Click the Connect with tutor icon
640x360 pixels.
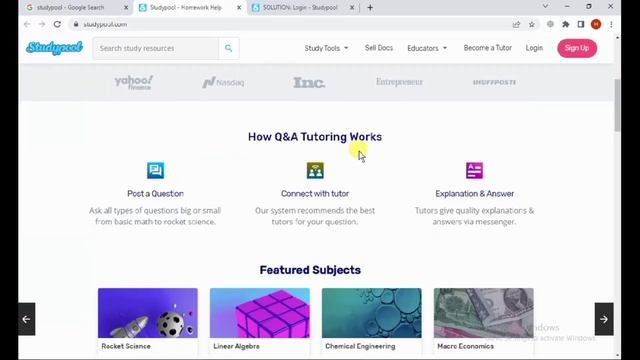click(x=315, y=170)
